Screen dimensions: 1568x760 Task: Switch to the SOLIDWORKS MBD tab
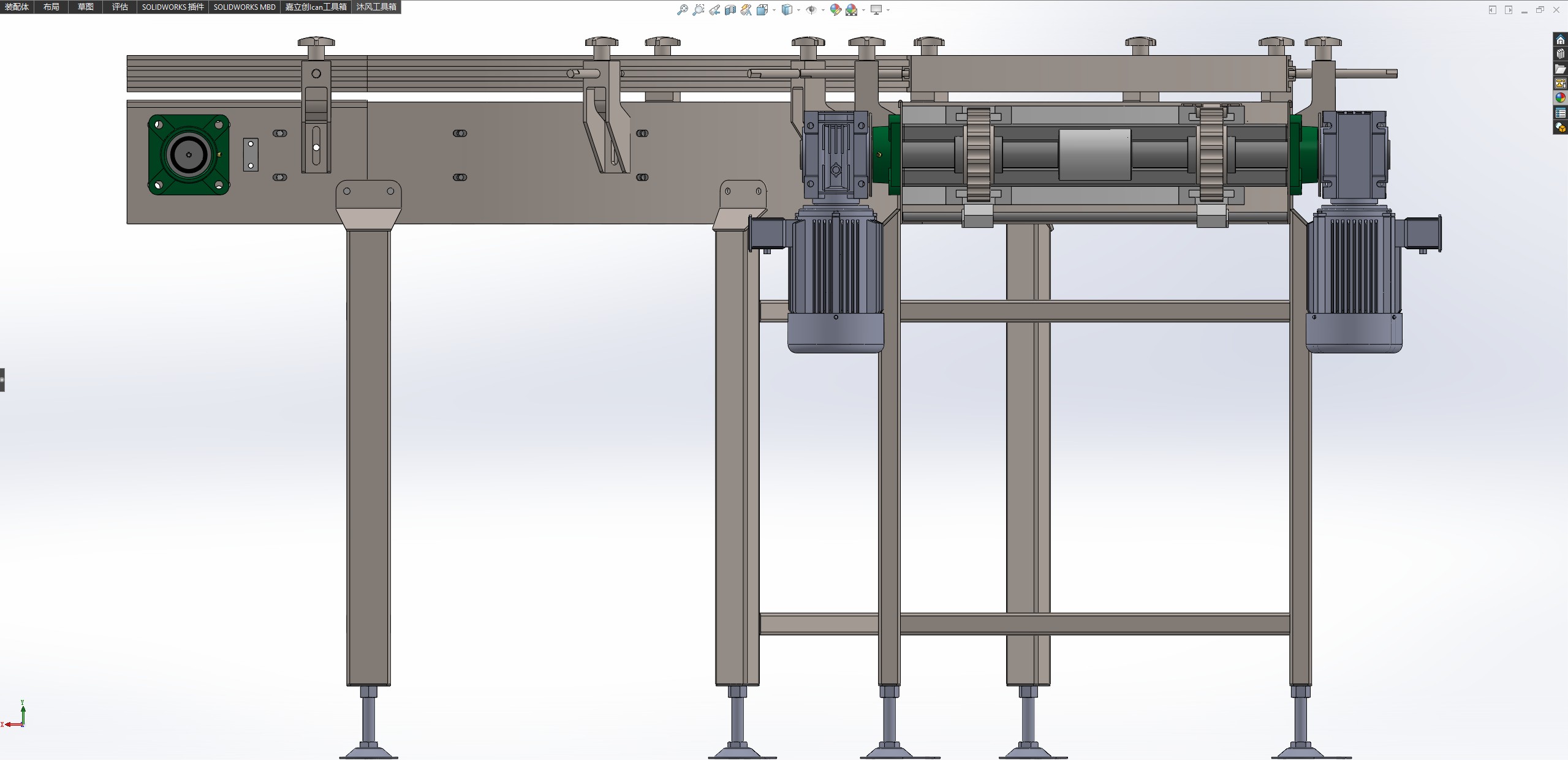(244, 7)
